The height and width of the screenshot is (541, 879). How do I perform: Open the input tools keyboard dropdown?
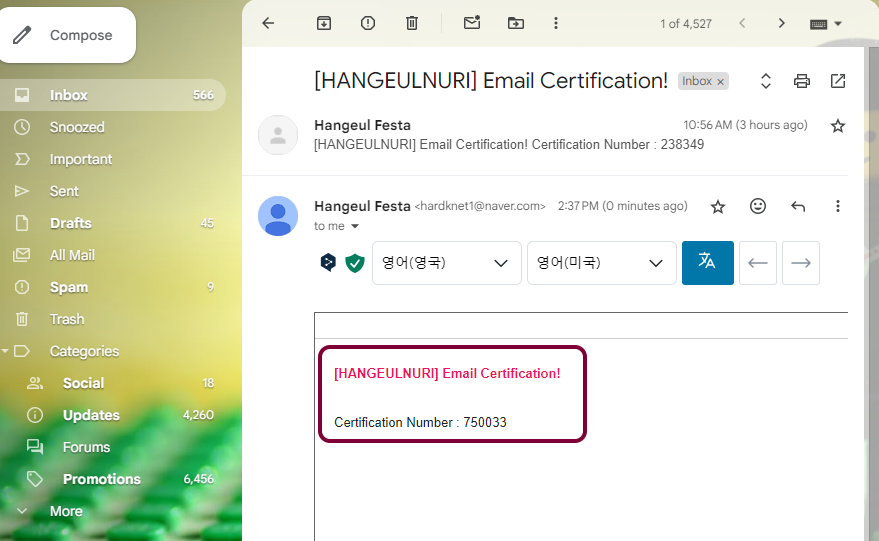point(826,24)
